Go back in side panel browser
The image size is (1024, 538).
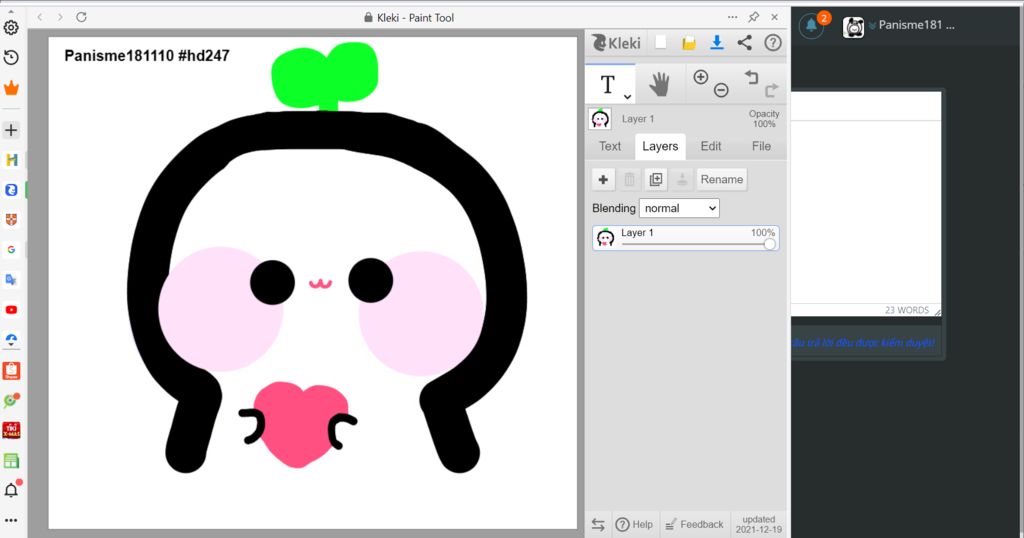pos(40,17)
